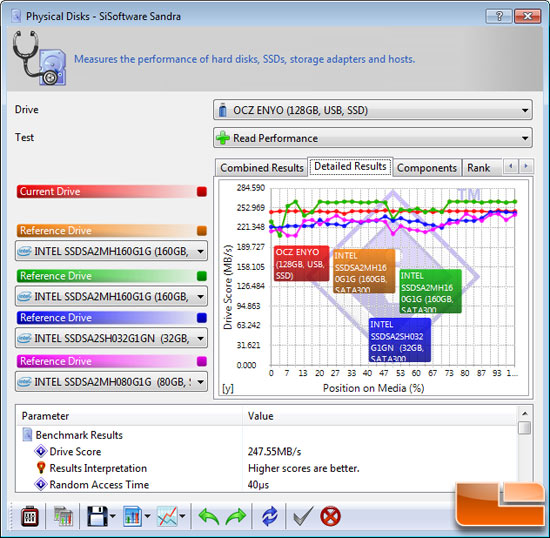Click the Random Access Time diamond icon
Screen dimensions: 550x538
pyautogui.click(x=41, y=484)
